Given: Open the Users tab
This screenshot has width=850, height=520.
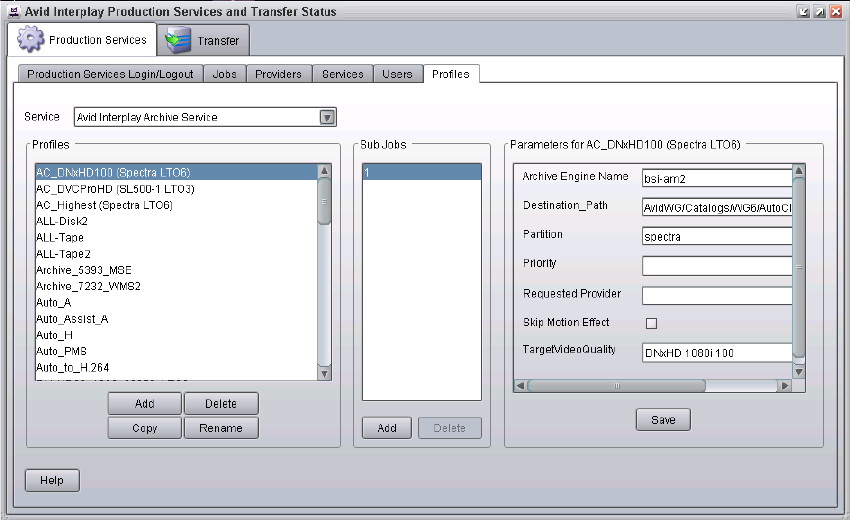Looking at the screenshot, I should click(397, 74).
